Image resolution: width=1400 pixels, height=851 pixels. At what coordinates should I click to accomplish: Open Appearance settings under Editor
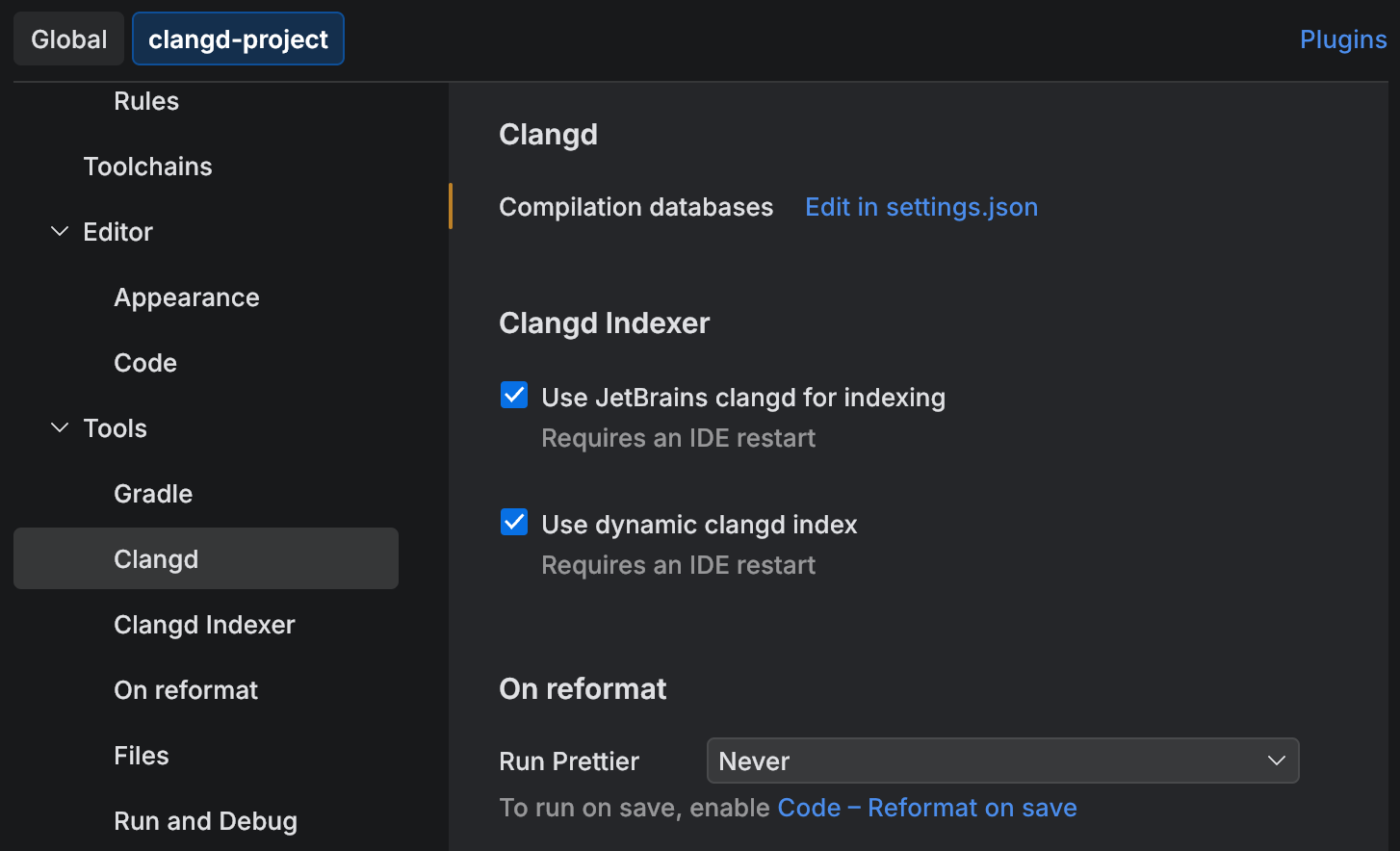pyautogui.click(x=187, y=297)
